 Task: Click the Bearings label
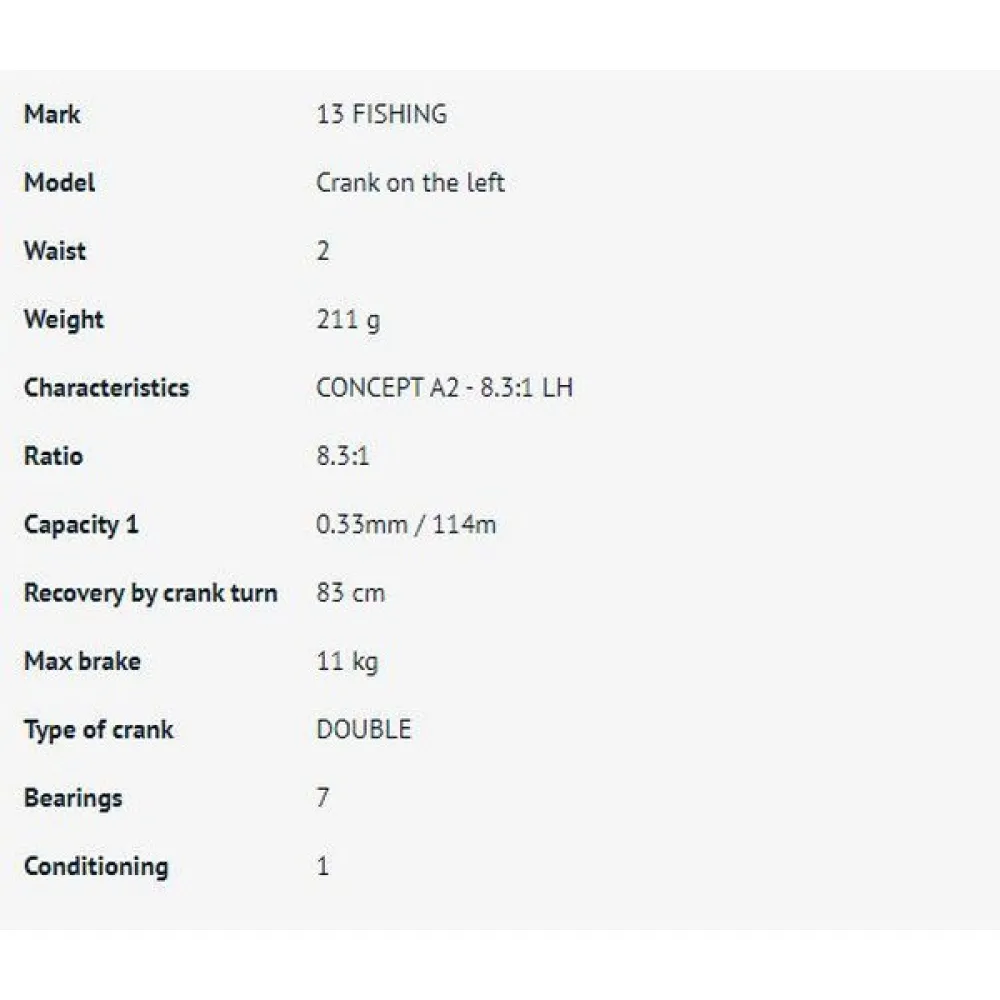pyautogui.click(x=73, y=798)
